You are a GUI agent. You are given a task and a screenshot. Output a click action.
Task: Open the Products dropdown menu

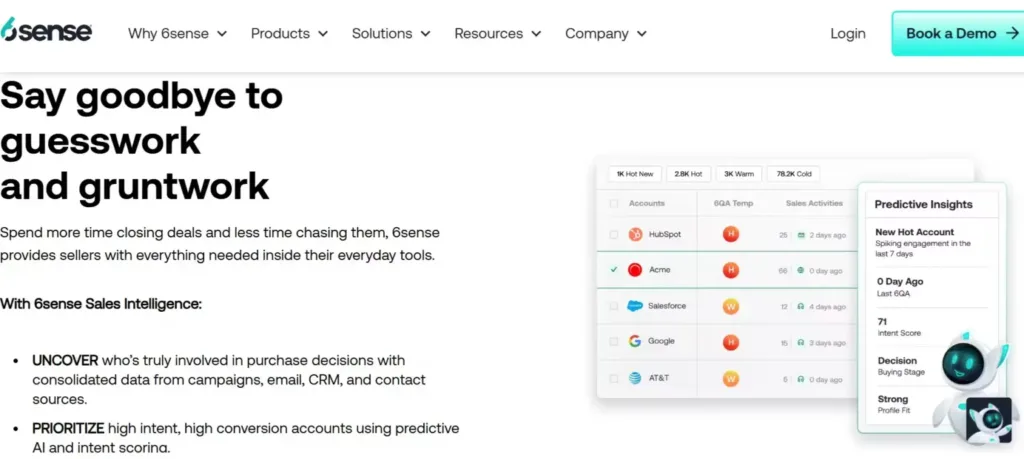pos(289,33)
